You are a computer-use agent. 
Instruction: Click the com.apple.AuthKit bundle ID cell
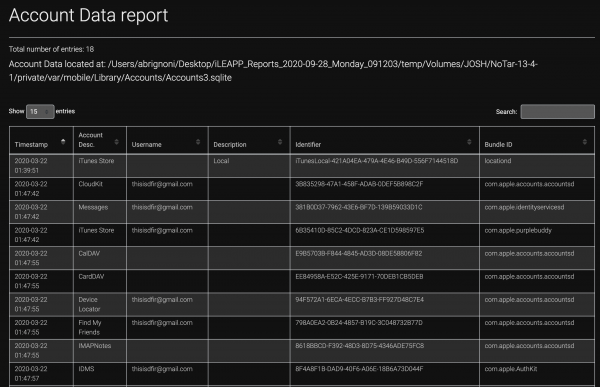coord(510,369)
